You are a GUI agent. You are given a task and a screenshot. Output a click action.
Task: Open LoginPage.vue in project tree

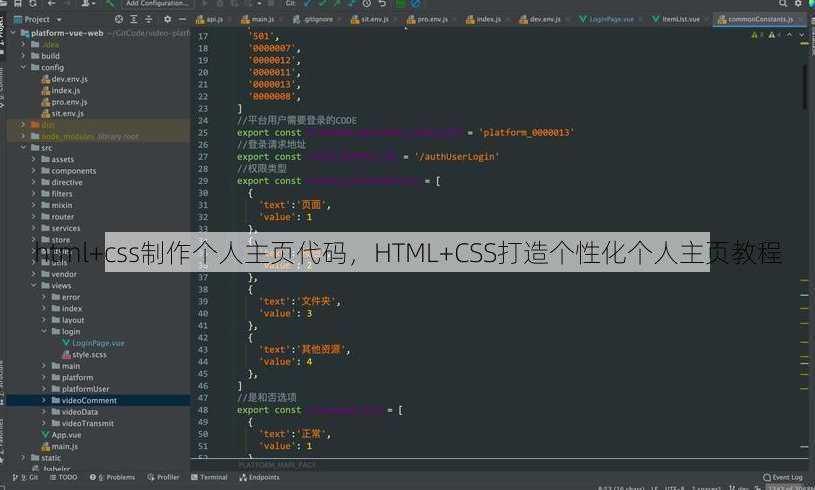[93, 343]
